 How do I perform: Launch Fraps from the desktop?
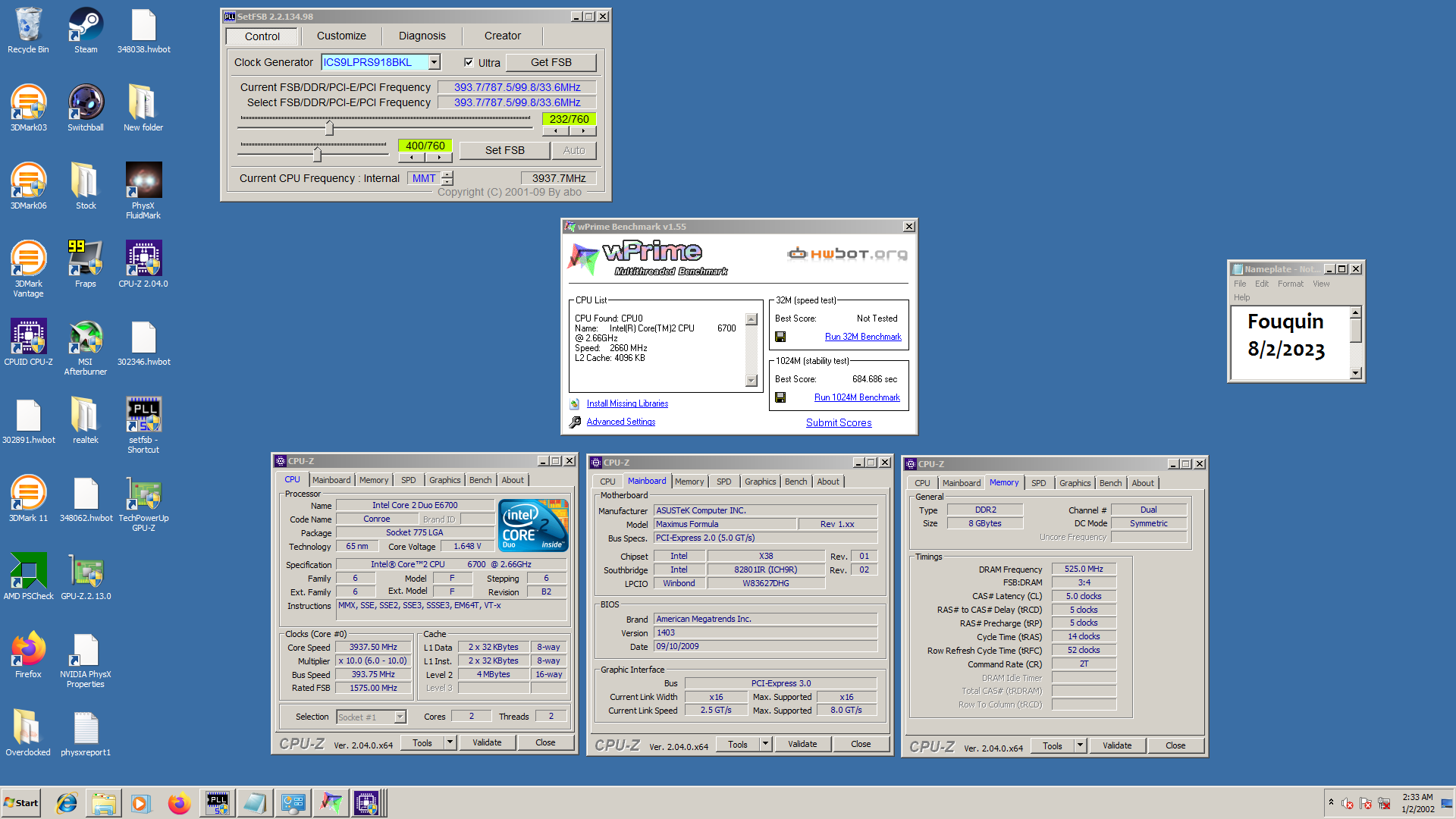pos(86,265)
